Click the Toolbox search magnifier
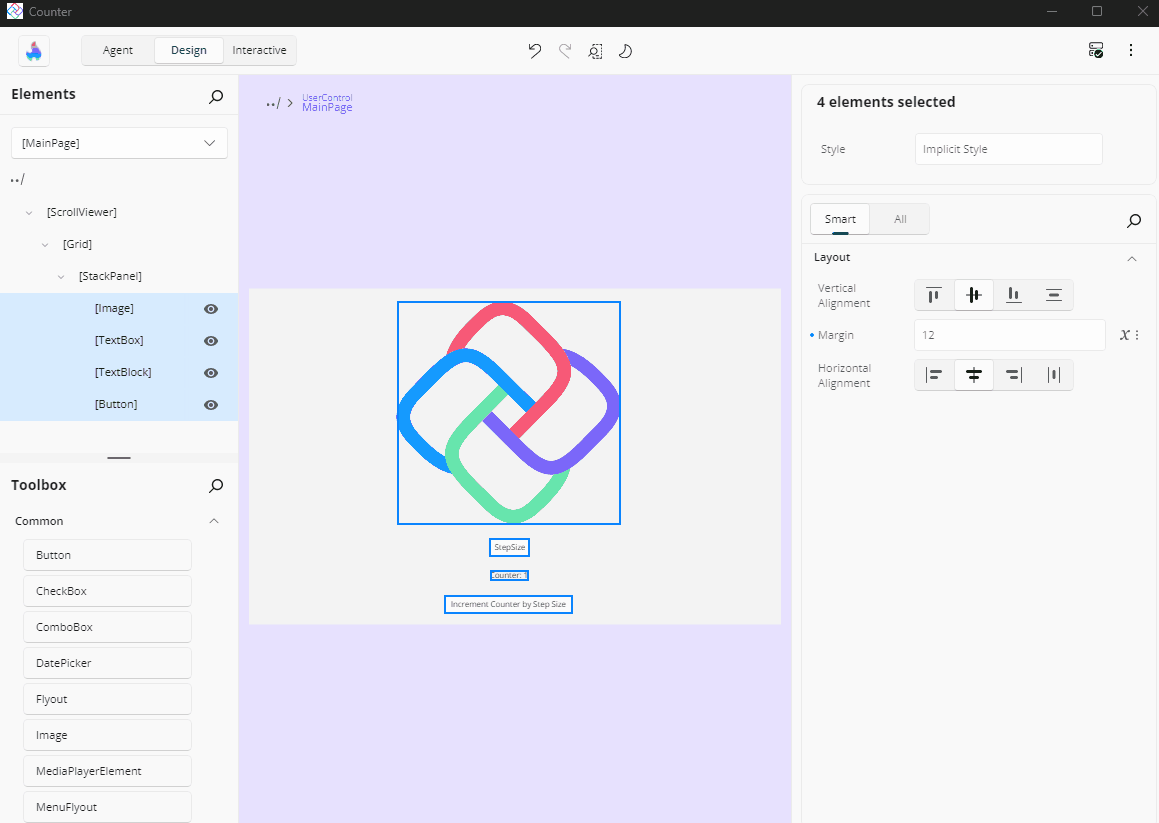1159x823 pixels. (x=216, y=486)
